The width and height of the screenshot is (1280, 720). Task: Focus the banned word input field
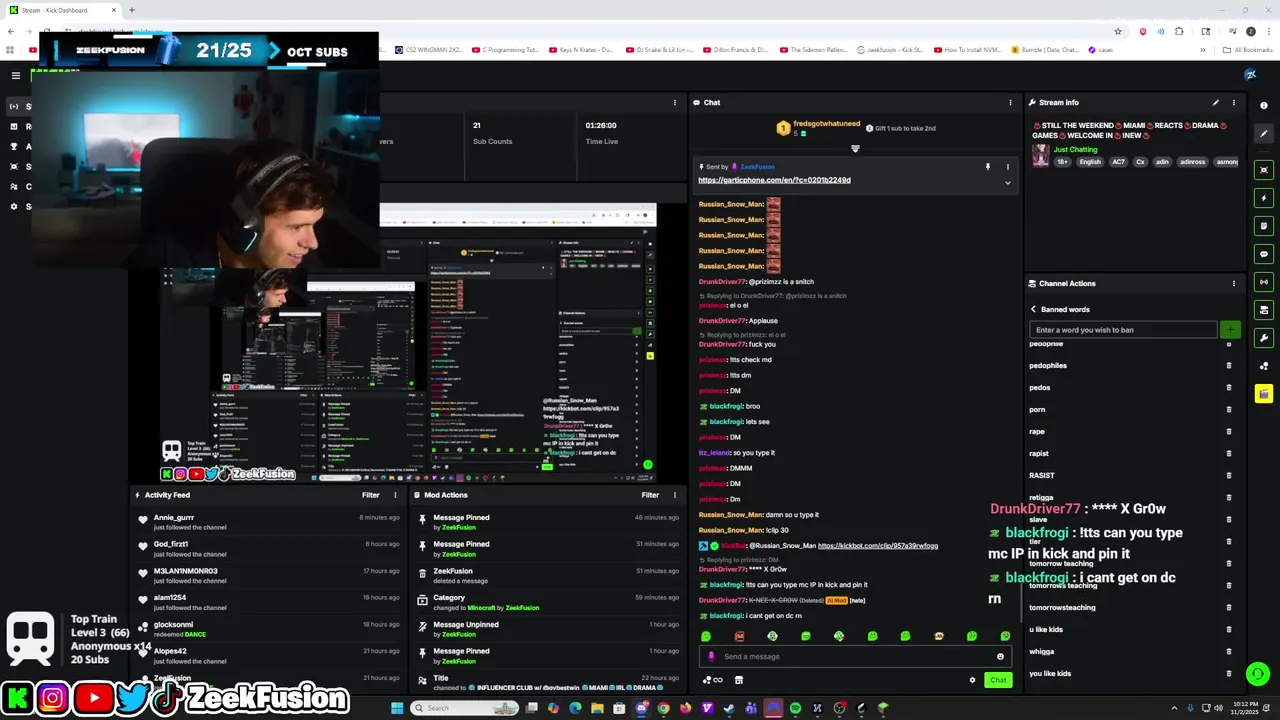(x=1124, y=330)
